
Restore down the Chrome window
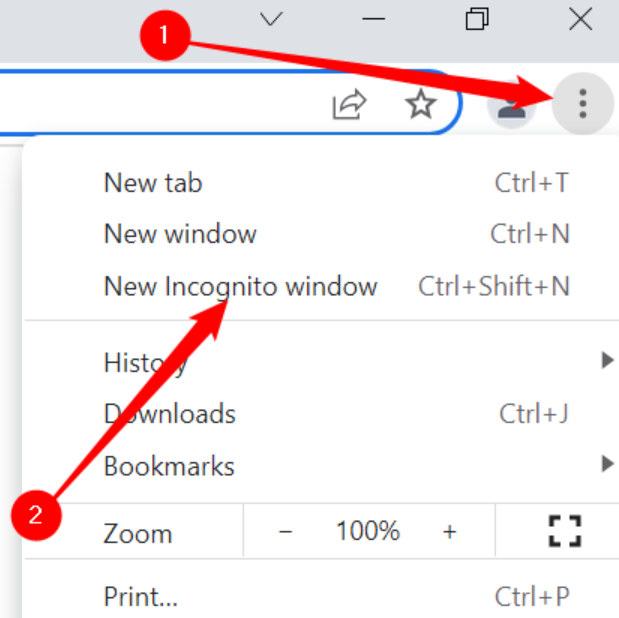(477, 19)
